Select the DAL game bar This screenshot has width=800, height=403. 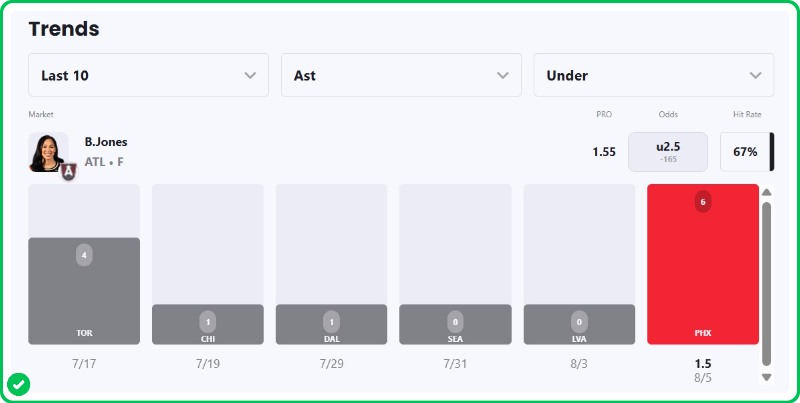tap(332, 324)
